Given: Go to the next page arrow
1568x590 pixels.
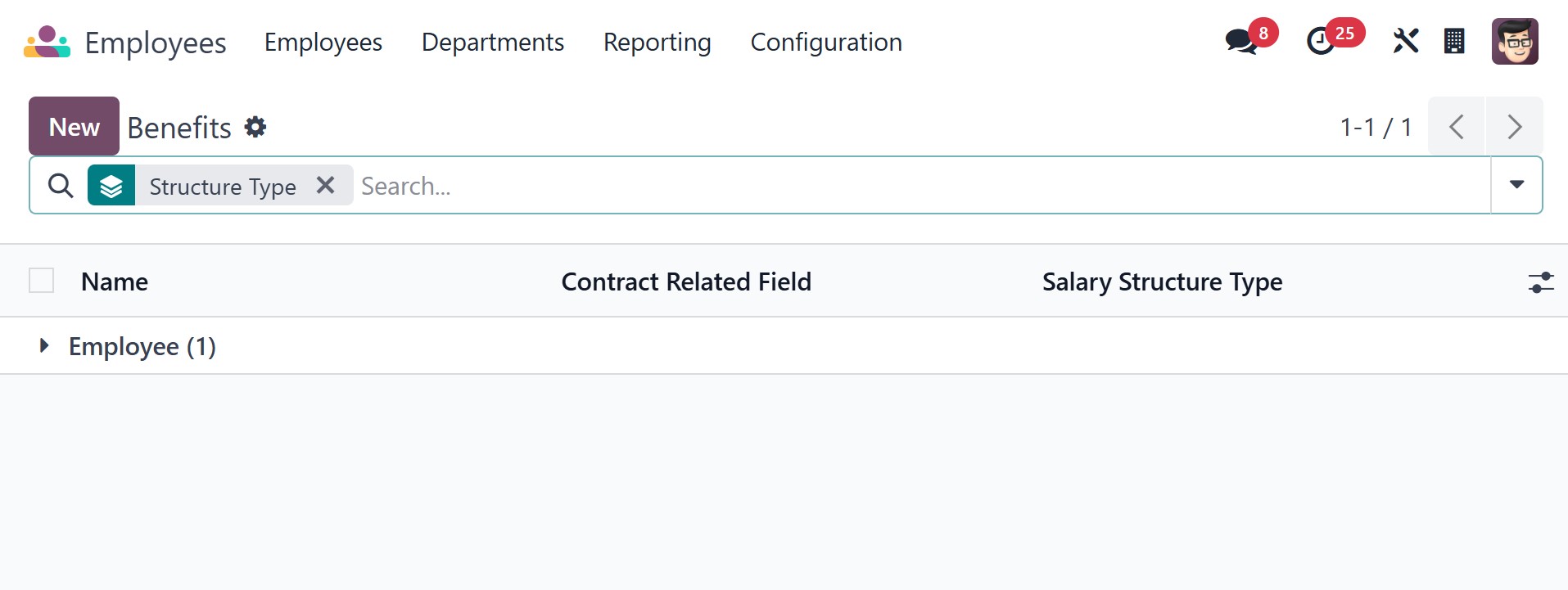Looking at the screenshot, I should click(1514, 127).
